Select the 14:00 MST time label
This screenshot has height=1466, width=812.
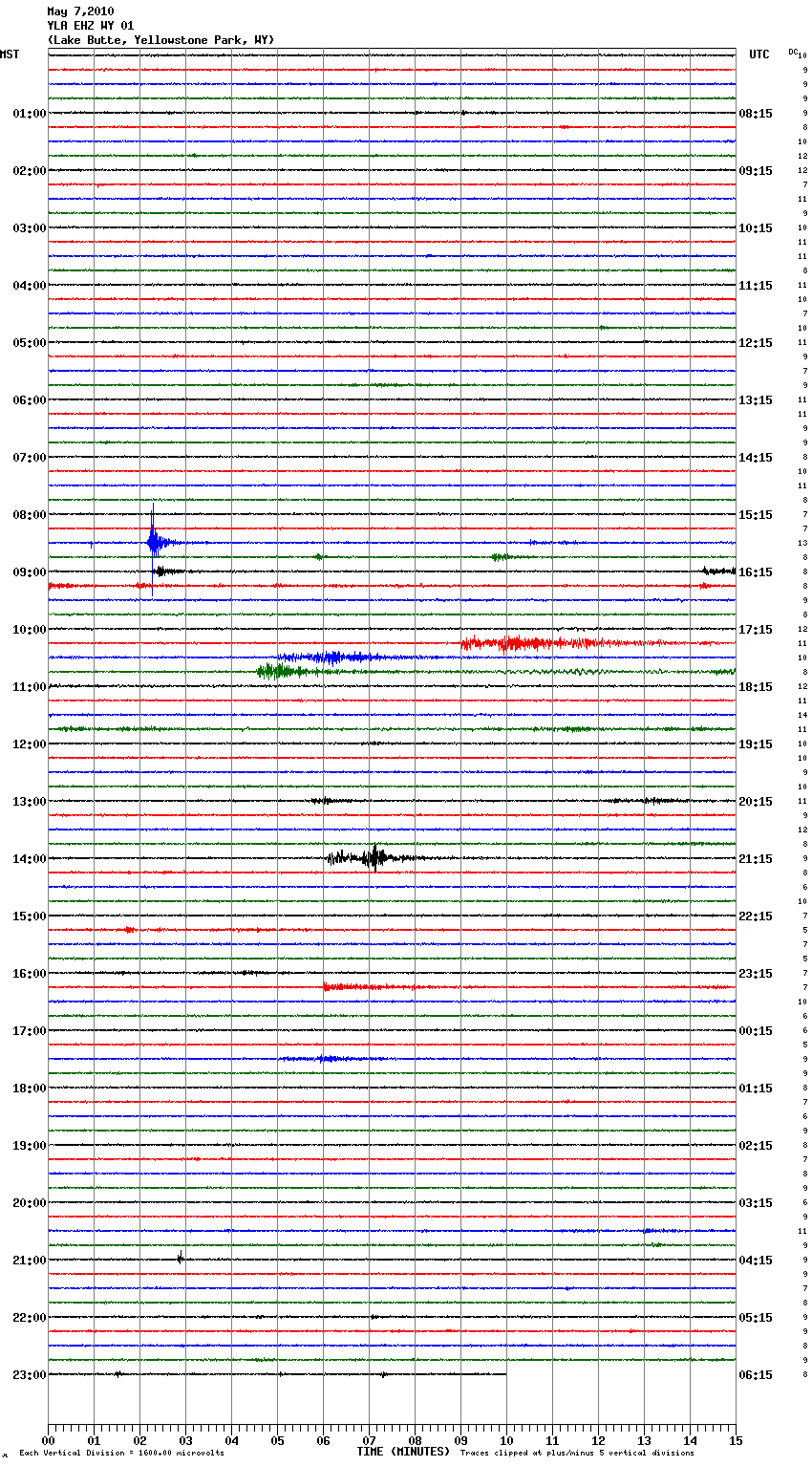(x=29, y=859)
